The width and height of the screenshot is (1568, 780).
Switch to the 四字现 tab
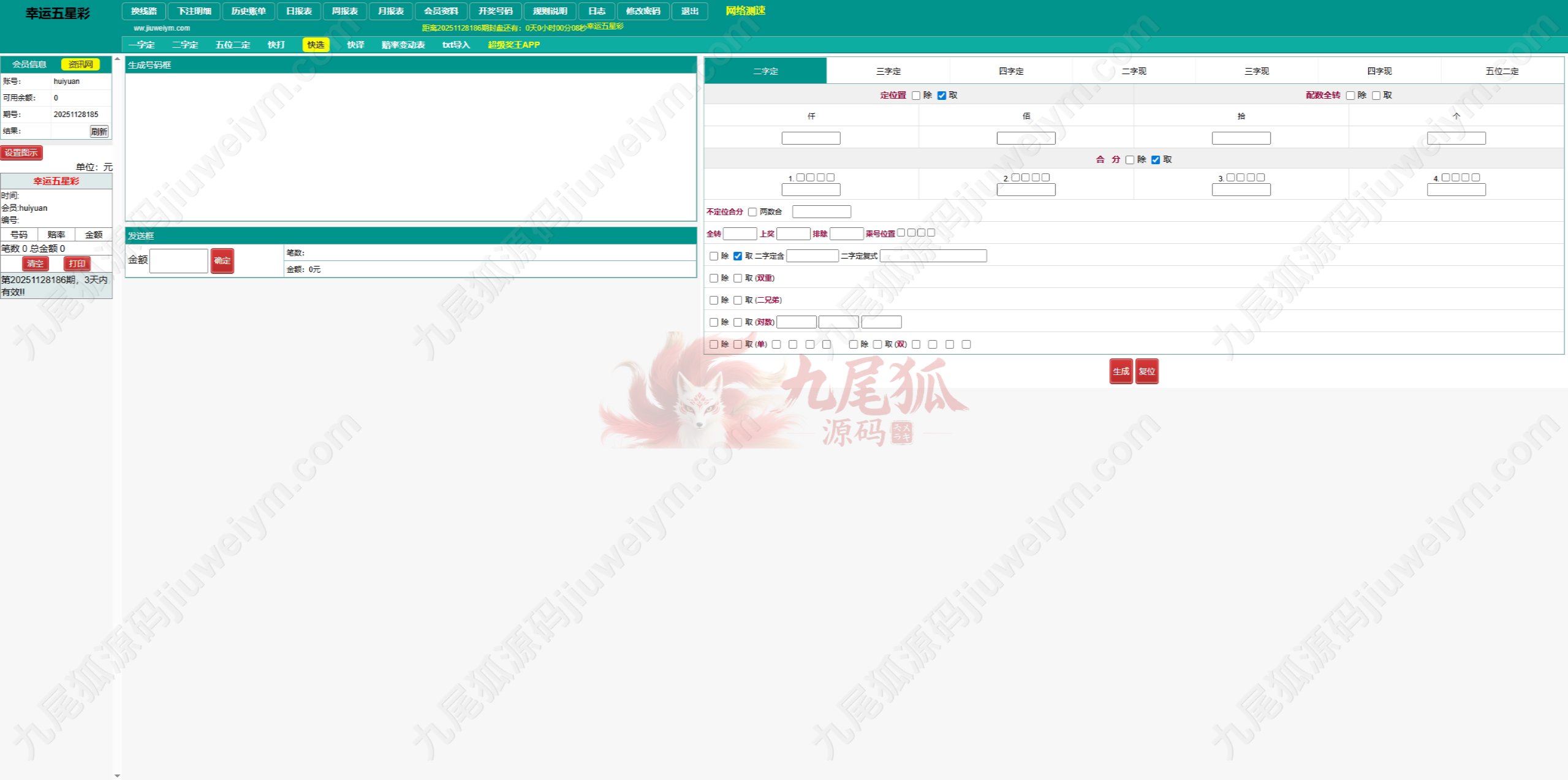[1379, 71]
